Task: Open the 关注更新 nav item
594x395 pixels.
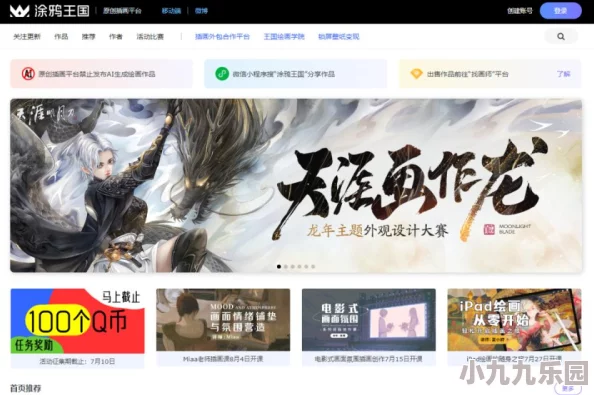Action: click(x=27, y=37)
